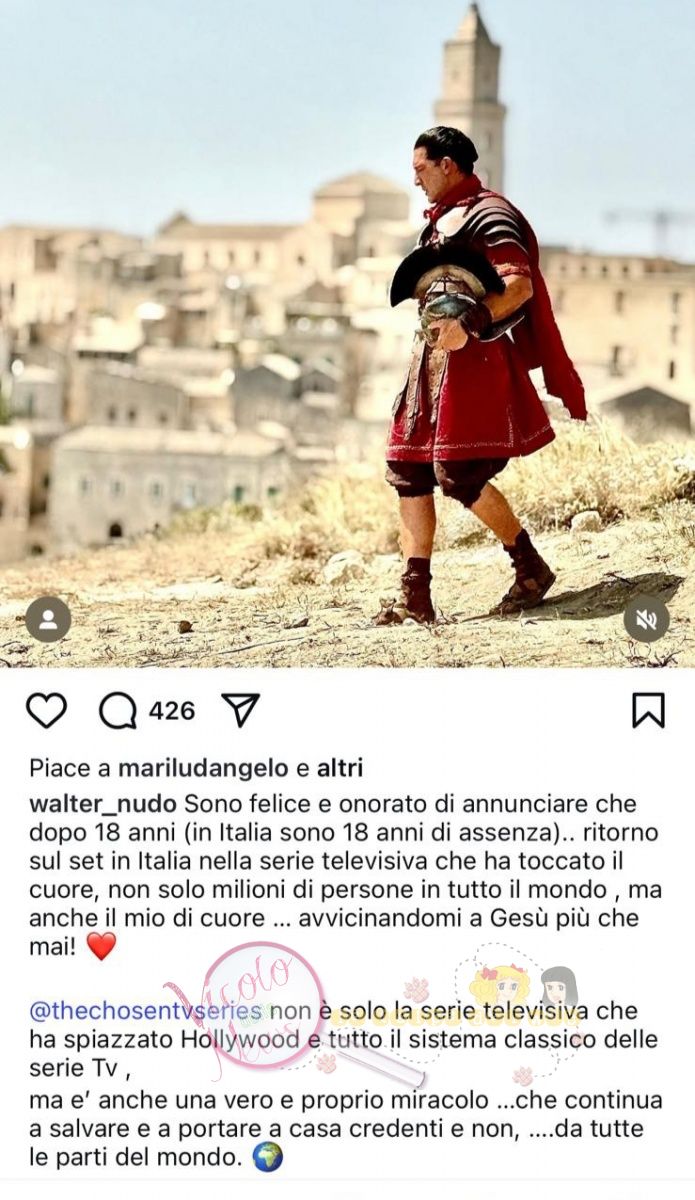This screenshot has width=695, height=1200.
Task: Open comments via the speech bubble icon
Action: (117, 711)
